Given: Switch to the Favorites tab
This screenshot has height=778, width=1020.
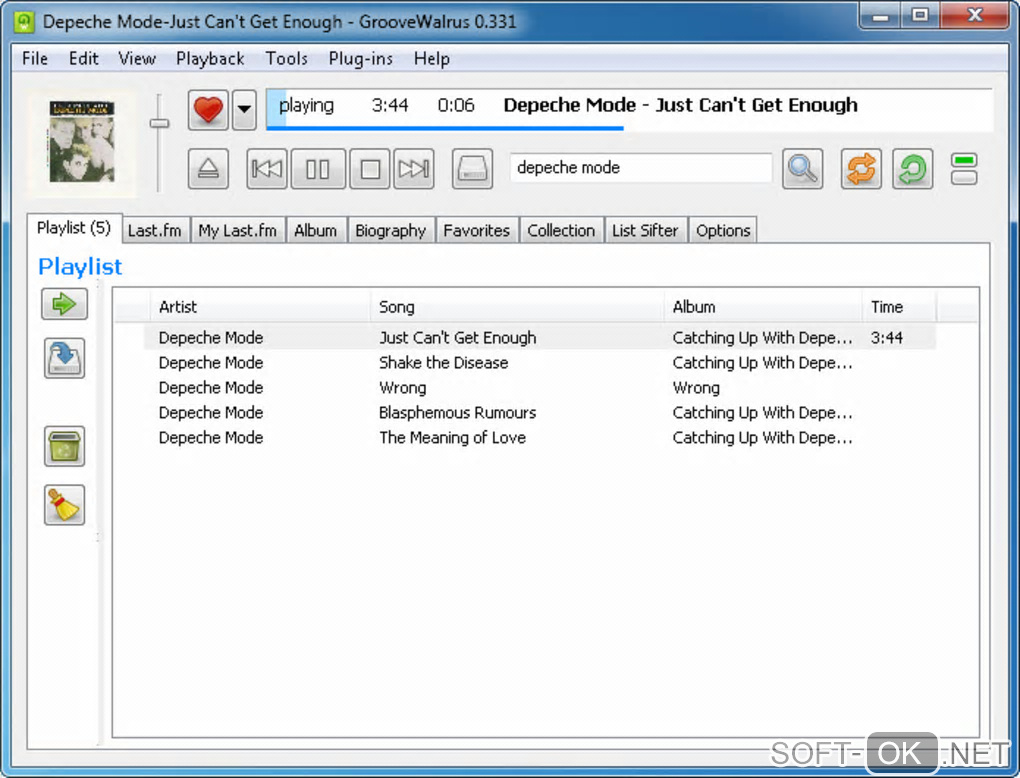Looking at the screenshot, I should [477, 230].
